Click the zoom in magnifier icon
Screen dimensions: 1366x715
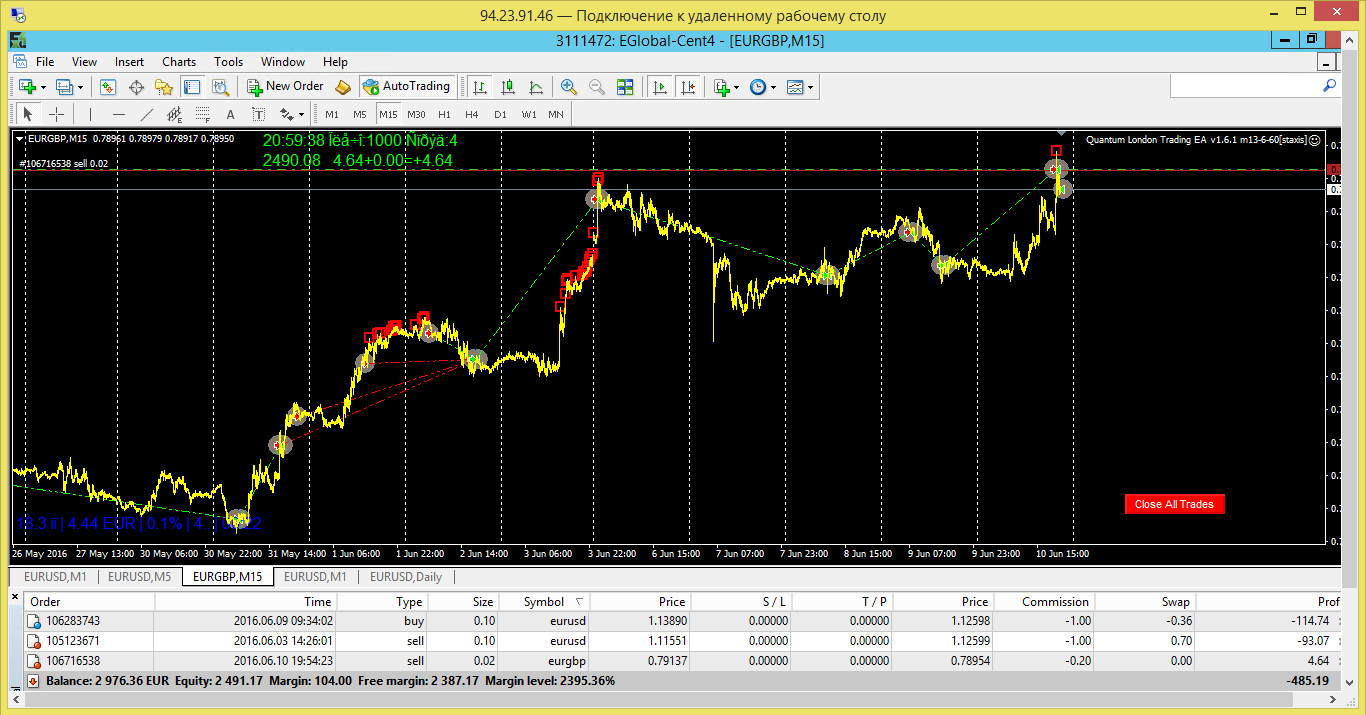(x=569, y=87)
